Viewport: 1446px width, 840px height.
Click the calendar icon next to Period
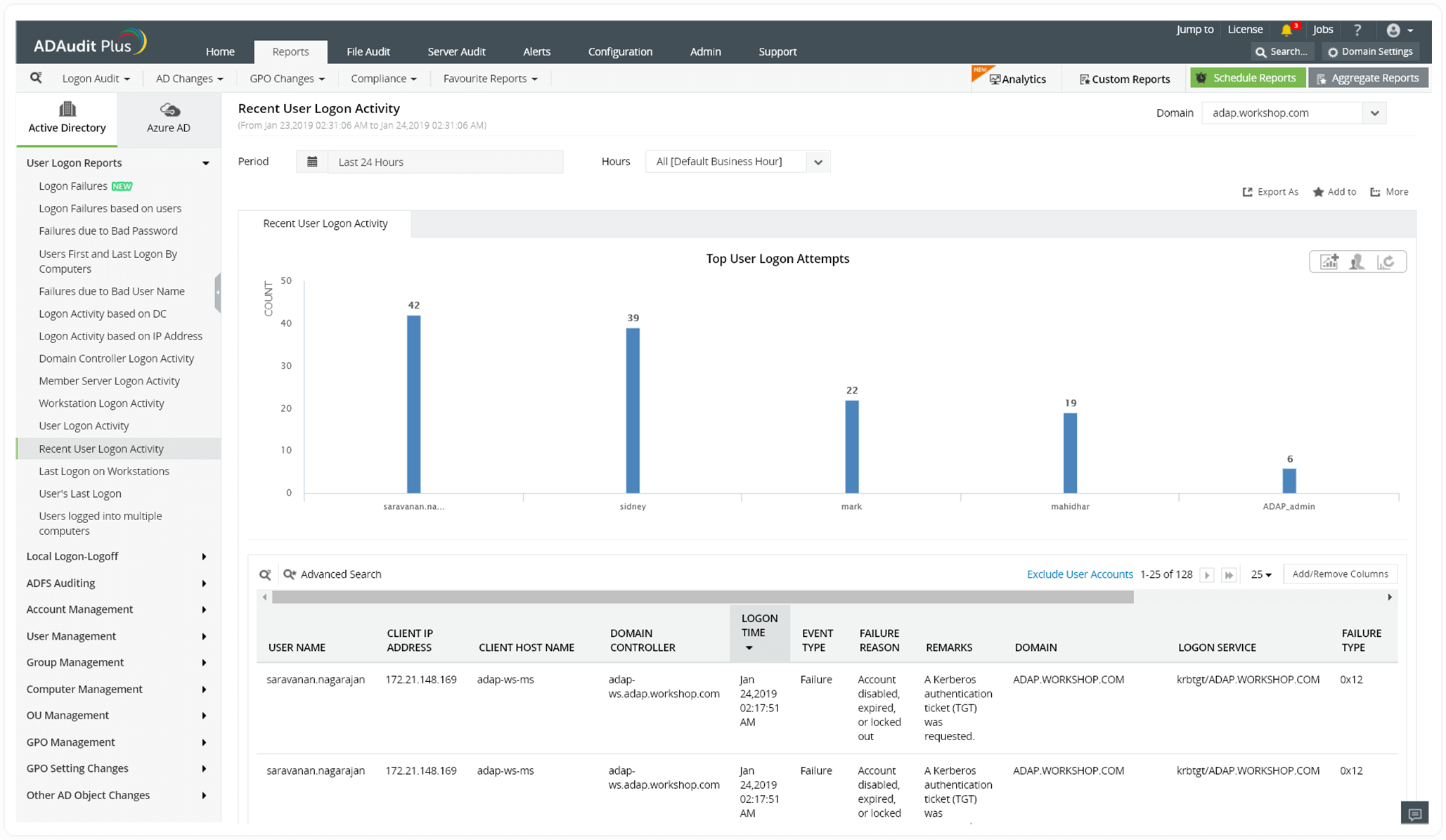pyautogui.click(x=312, y=162)
